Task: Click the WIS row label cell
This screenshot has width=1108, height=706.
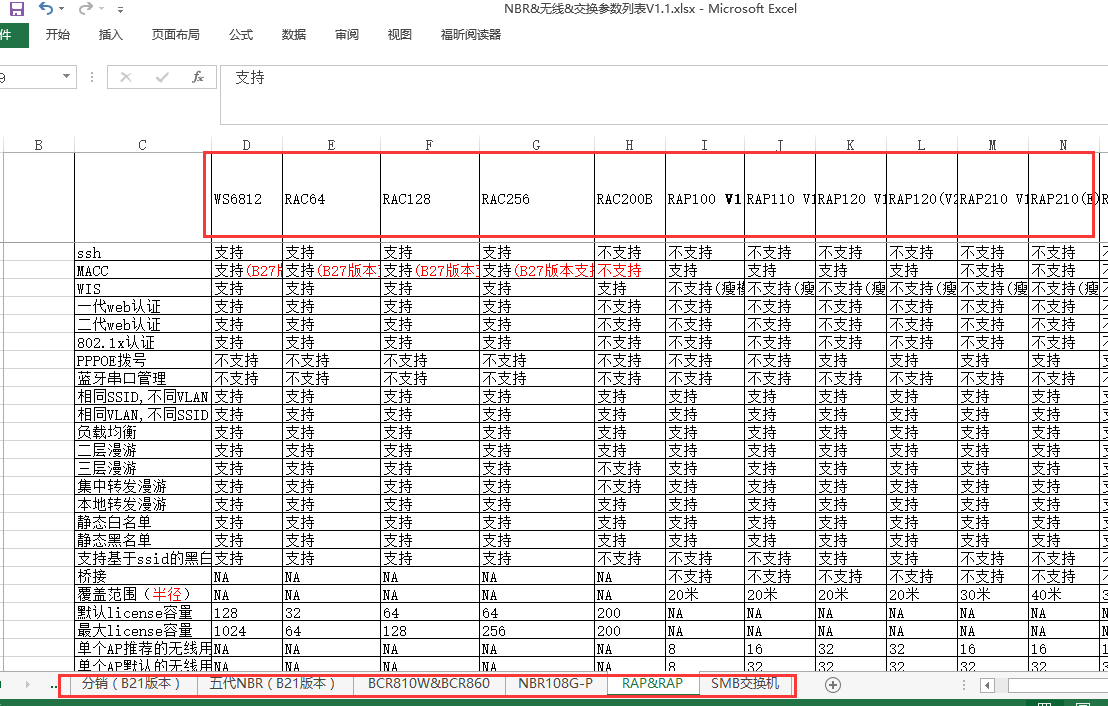Action: (x=143, y=288)
